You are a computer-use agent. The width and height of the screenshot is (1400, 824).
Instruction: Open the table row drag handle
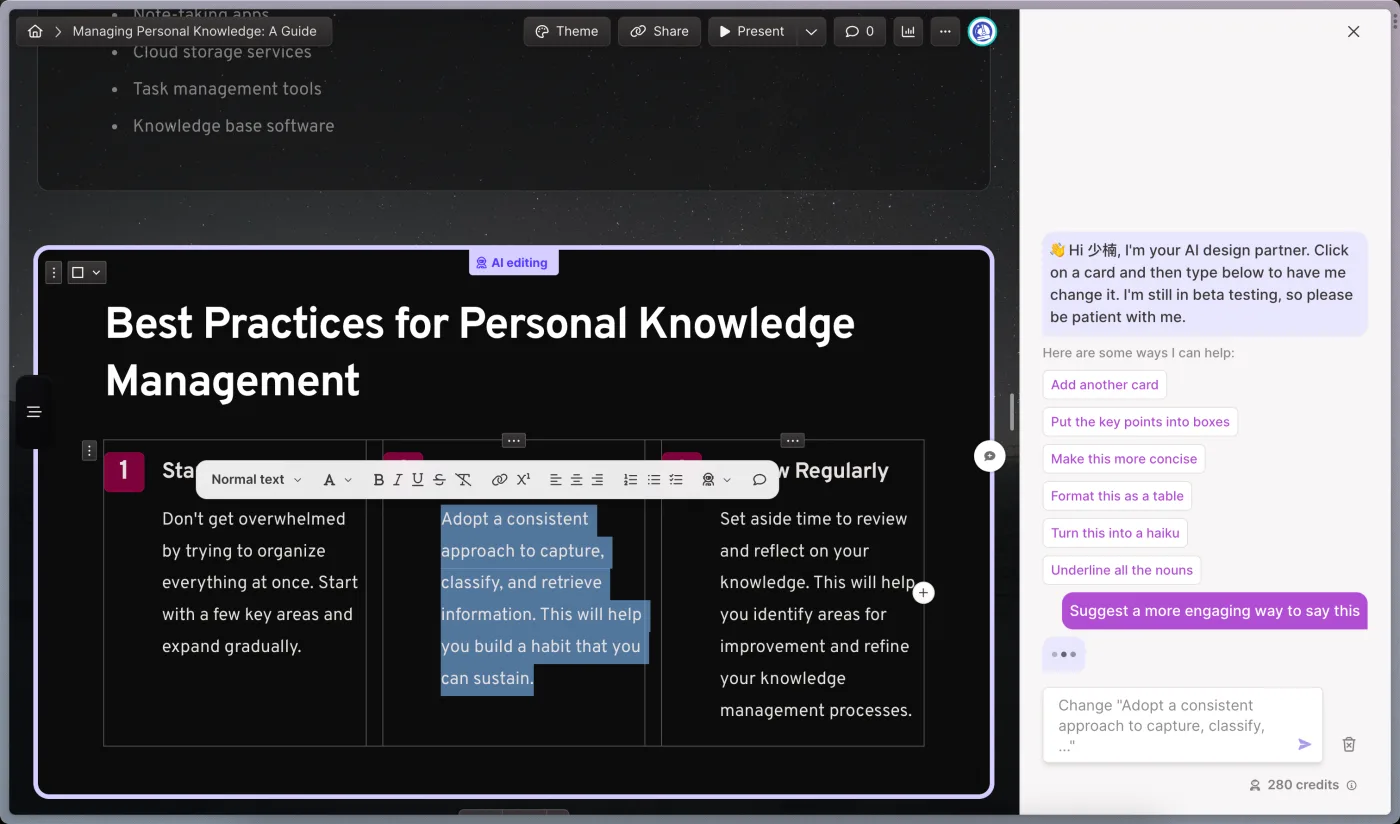[90, 451]
